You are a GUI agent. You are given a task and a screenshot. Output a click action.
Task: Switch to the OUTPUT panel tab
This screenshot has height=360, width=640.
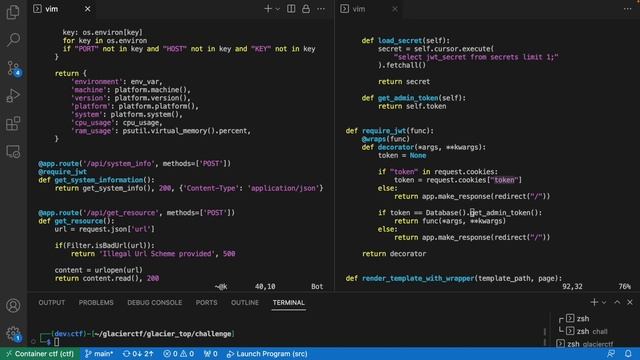[x=51, y=302]
